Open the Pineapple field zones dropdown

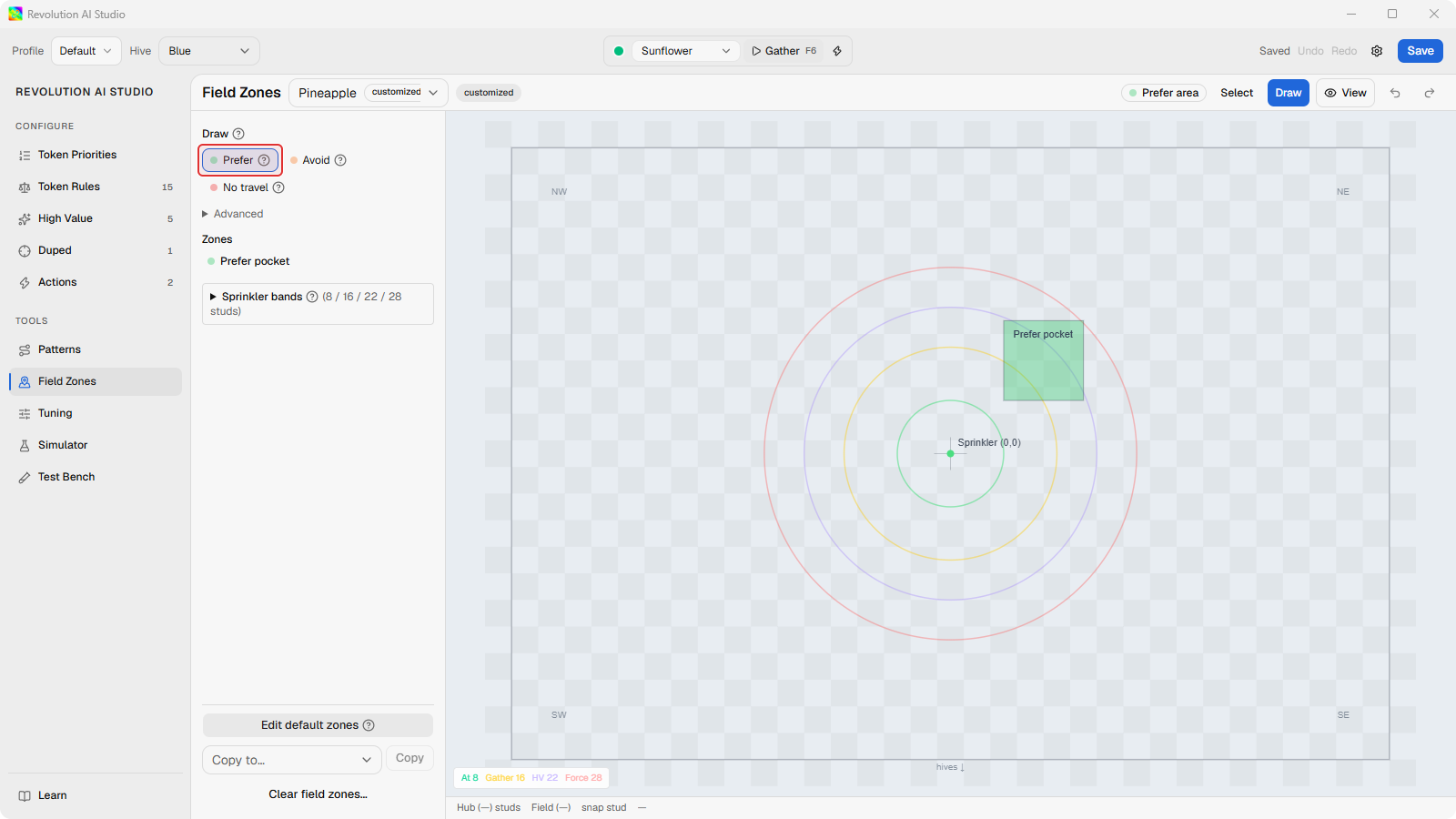(369, 93)
